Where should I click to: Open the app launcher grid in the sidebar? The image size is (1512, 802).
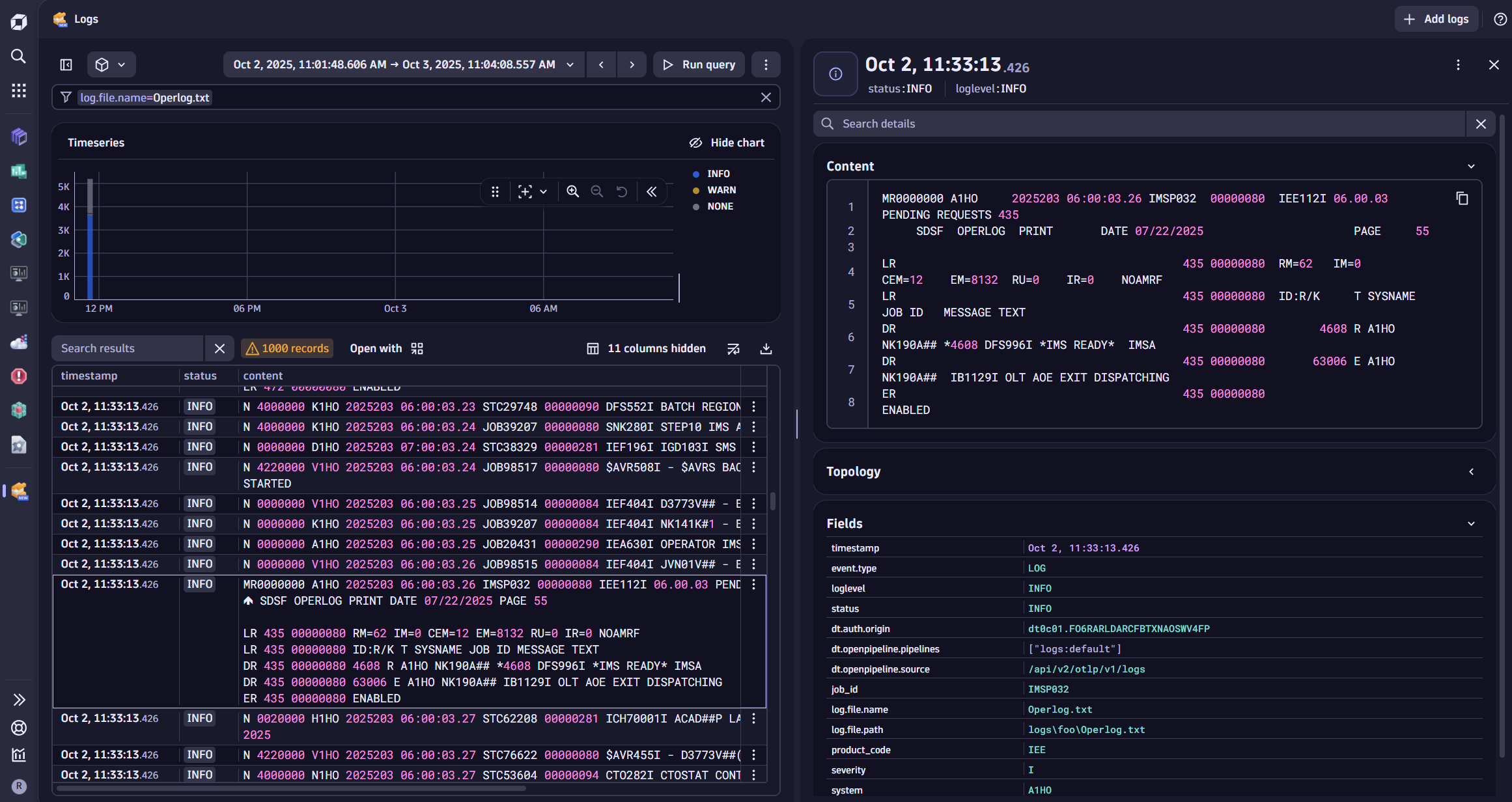18,91
